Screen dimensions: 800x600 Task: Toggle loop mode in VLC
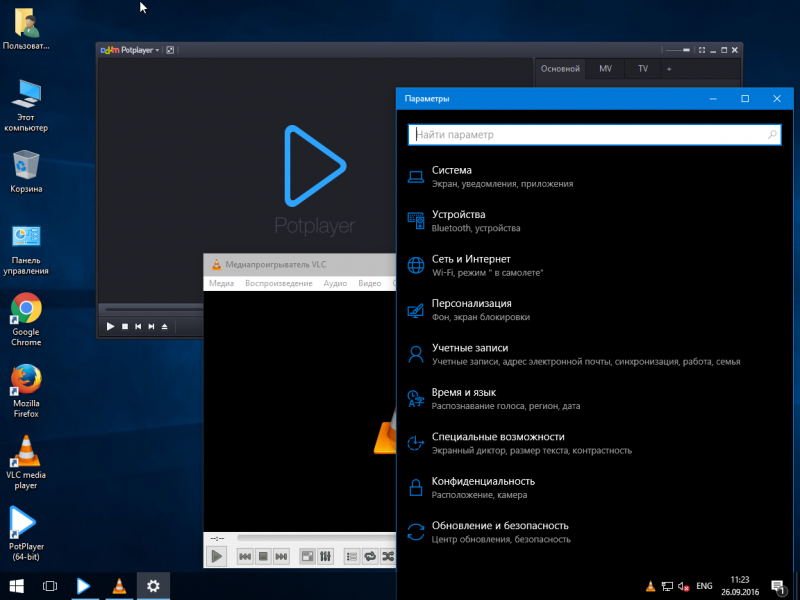point(370,556)
